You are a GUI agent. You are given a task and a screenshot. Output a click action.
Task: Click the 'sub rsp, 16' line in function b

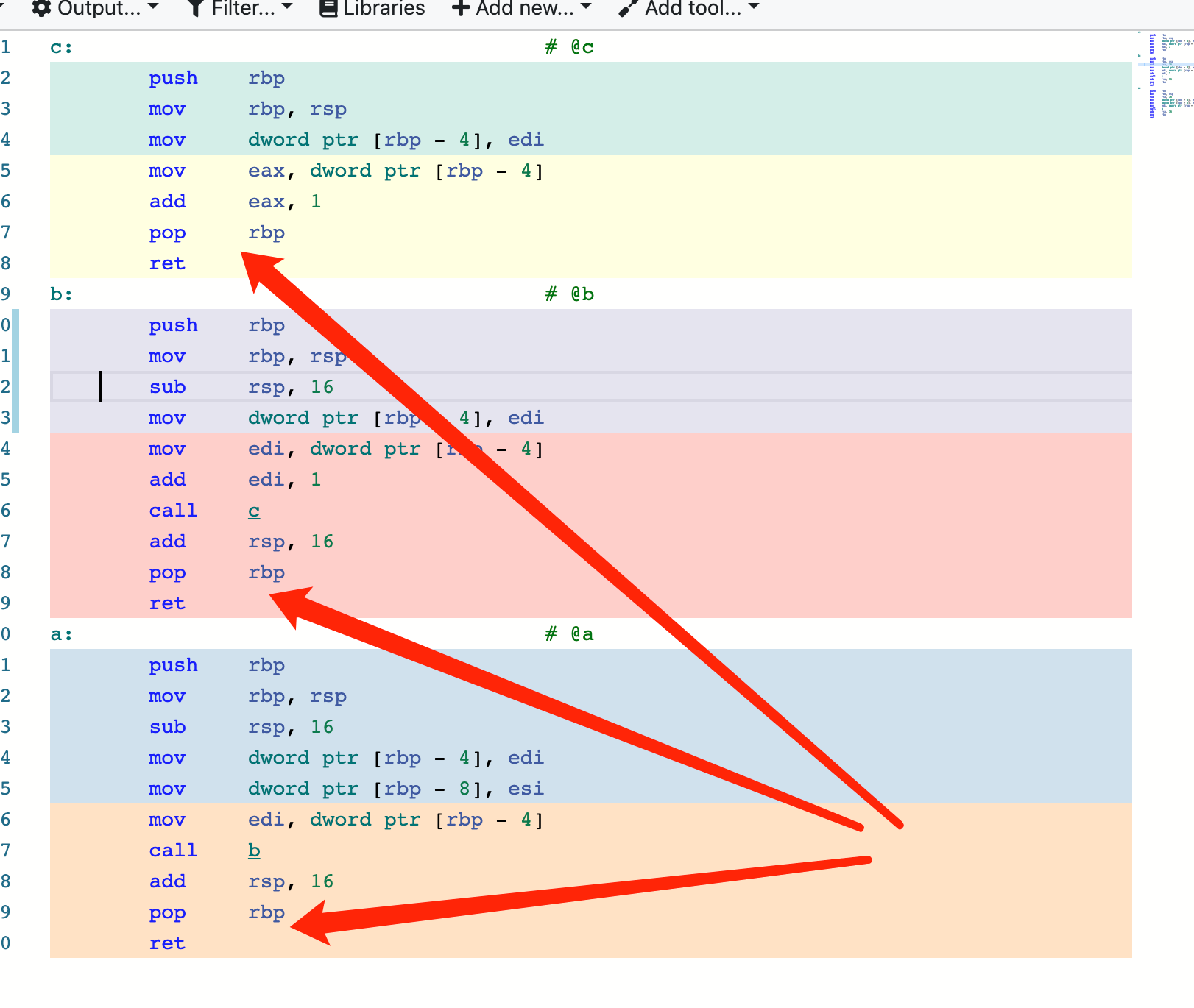[591, 387]
